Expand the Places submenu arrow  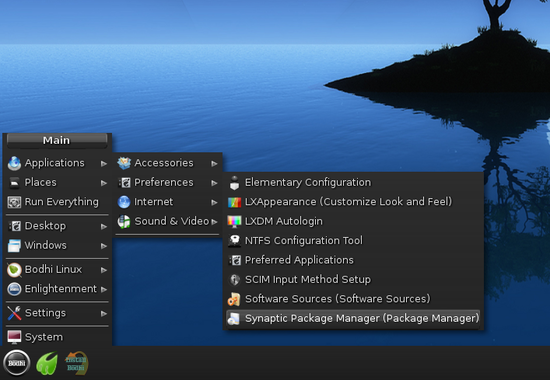click(103, 183)
